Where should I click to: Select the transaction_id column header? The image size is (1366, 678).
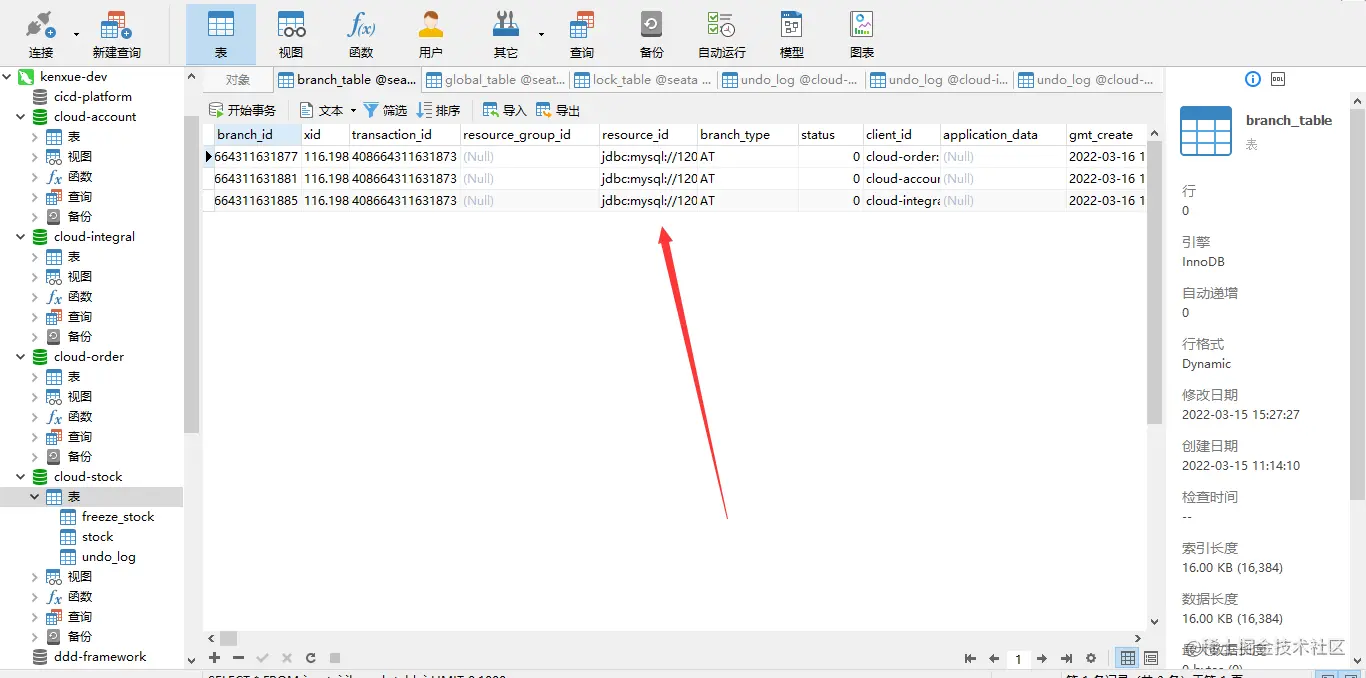click(404, 135)
